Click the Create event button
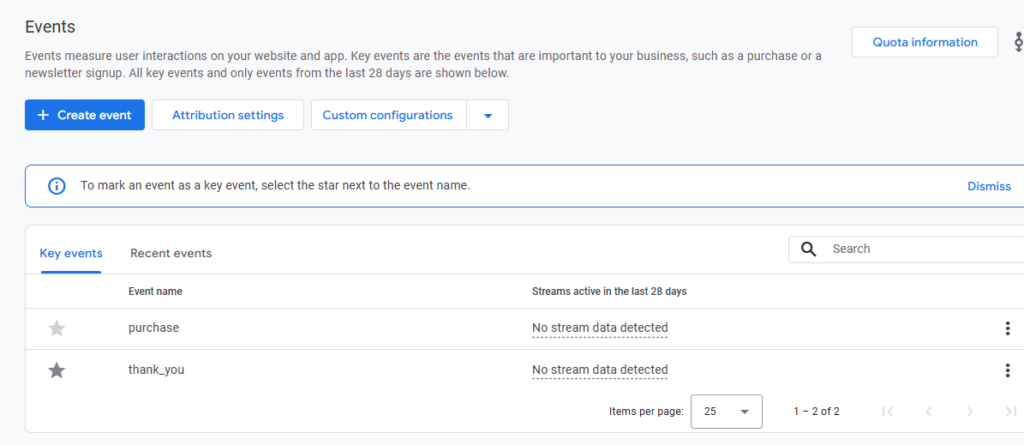Image resolution: width=1024 pixels, height=445 pixels. click(85, 115)
